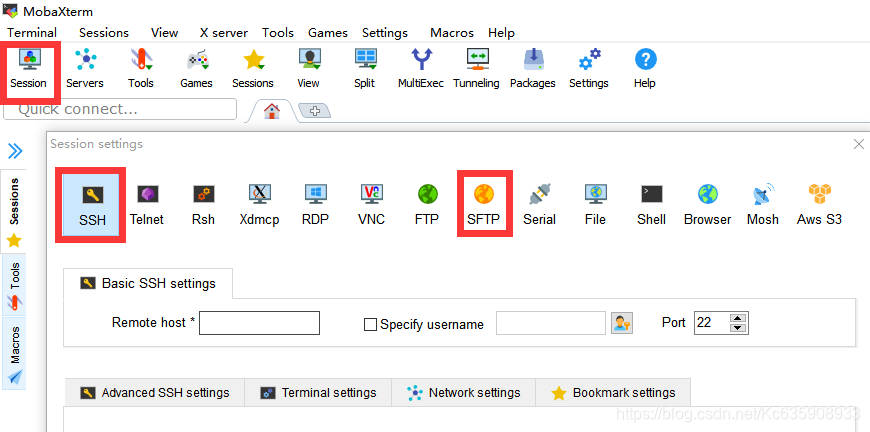This screenshot has height=432, width=870.
Task: Close the Session settings dialog
Action: pos(858,144)
